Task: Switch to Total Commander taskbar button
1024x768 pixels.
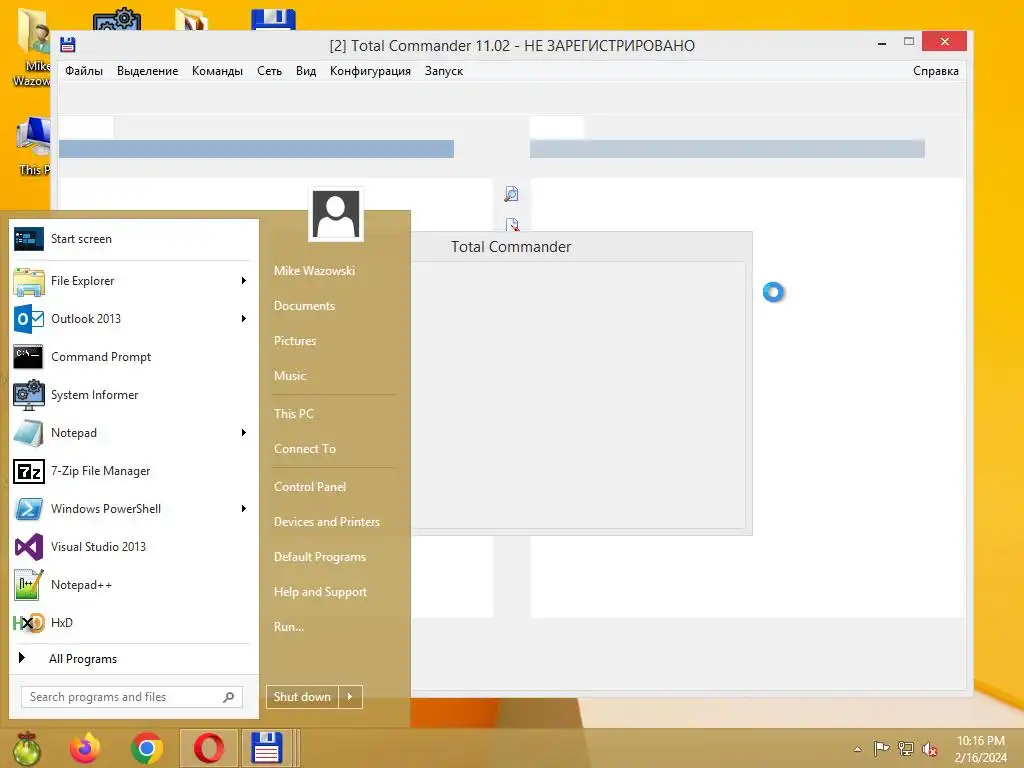Action: pos(268,748)
